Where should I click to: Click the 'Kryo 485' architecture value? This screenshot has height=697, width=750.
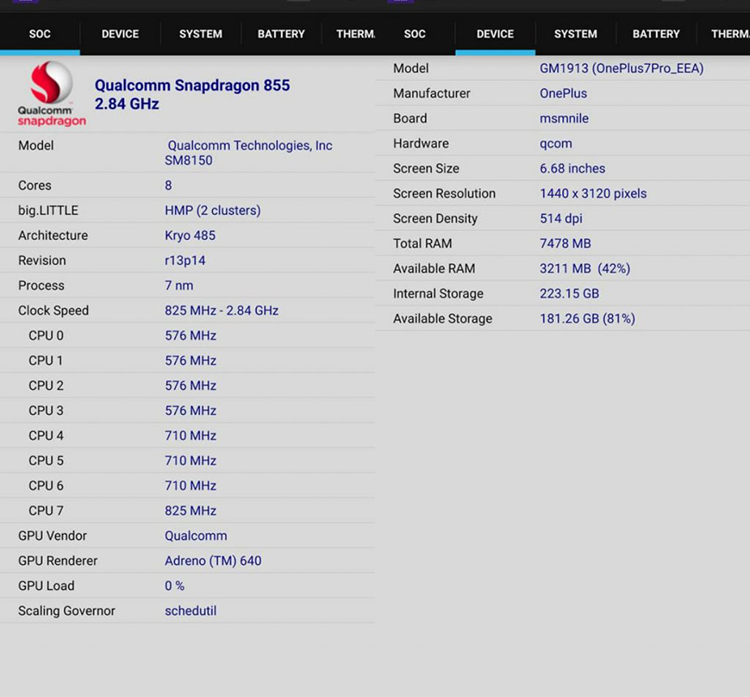pos(190,235)
